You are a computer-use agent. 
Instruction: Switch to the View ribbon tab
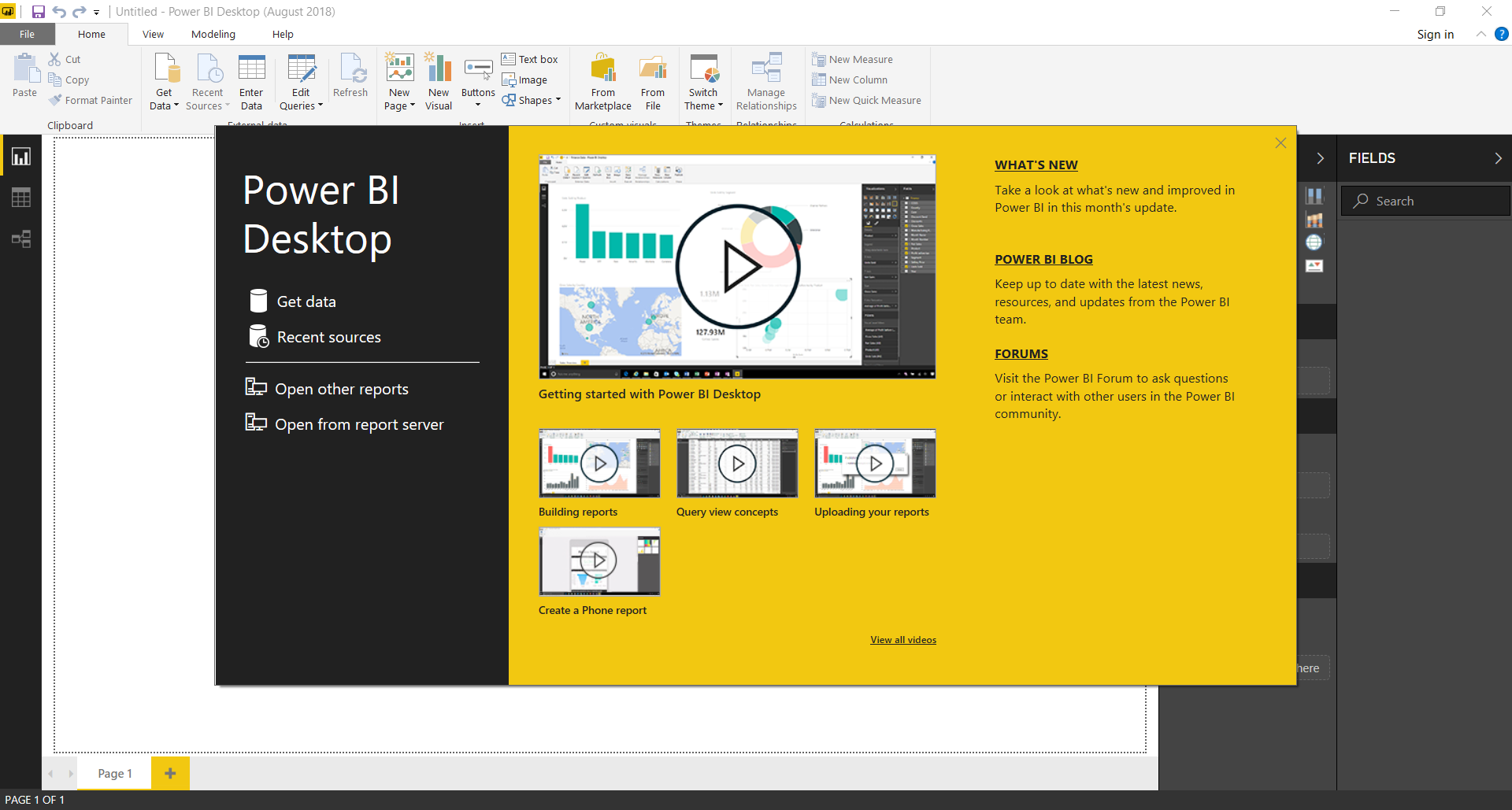[153, 35]
